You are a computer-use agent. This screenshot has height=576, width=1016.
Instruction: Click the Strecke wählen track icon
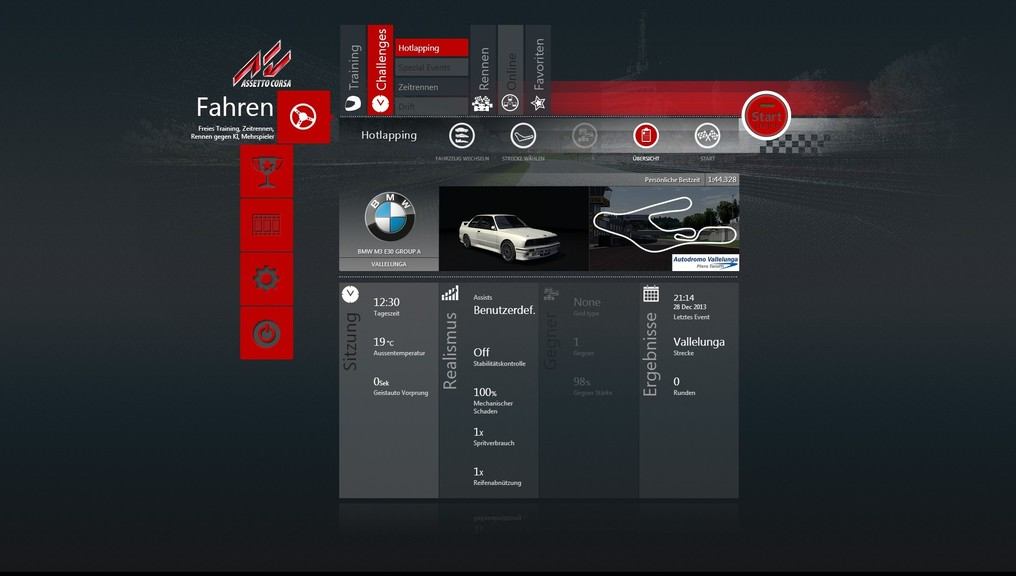coord(523,136)
